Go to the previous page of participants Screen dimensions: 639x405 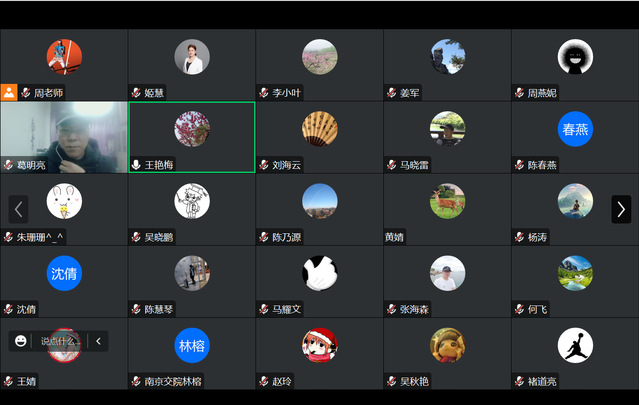pyautogui.click(x=19, y=209)
